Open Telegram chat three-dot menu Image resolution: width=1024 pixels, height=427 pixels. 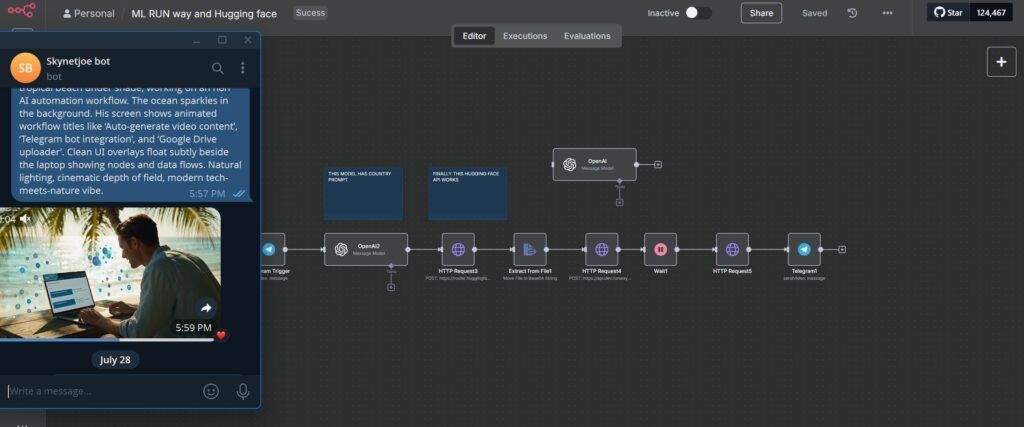click(242, 68)
